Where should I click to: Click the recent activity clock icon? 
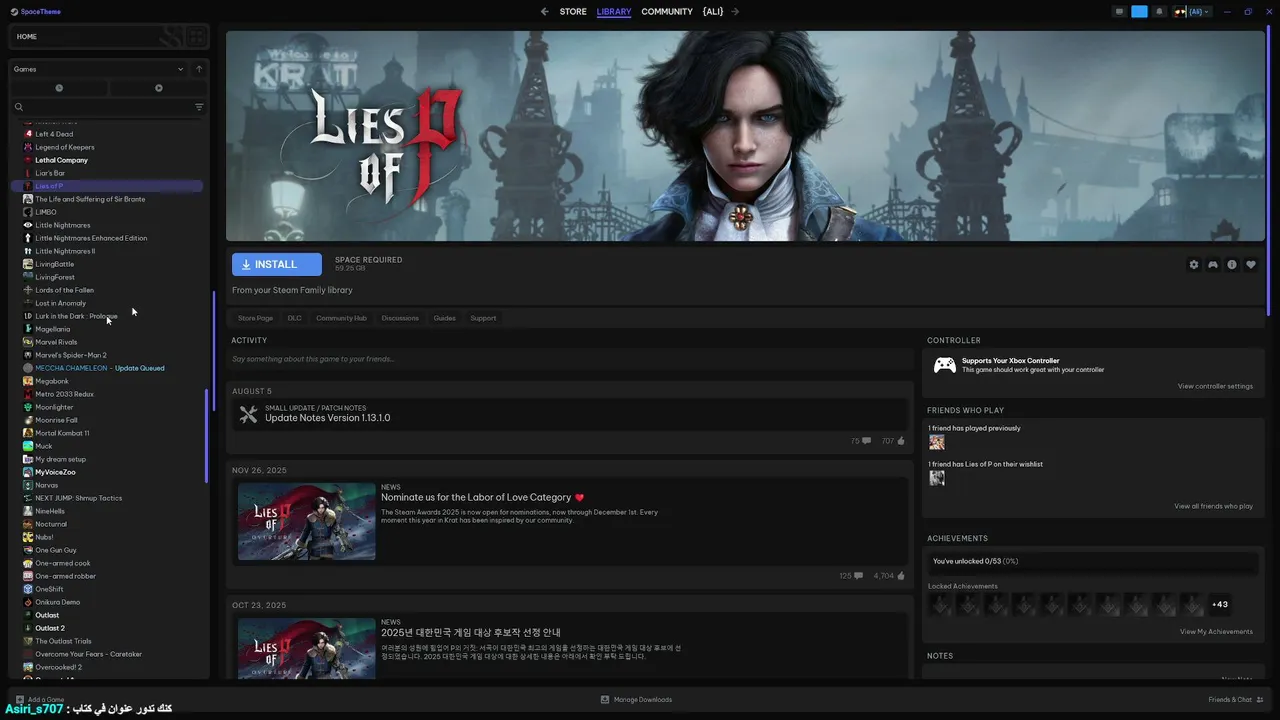coord(59,88)
